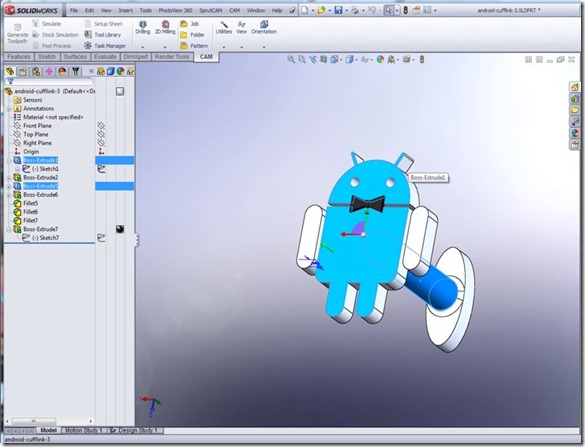
Task: Open the Tool Library
Action: click(103, 35)
